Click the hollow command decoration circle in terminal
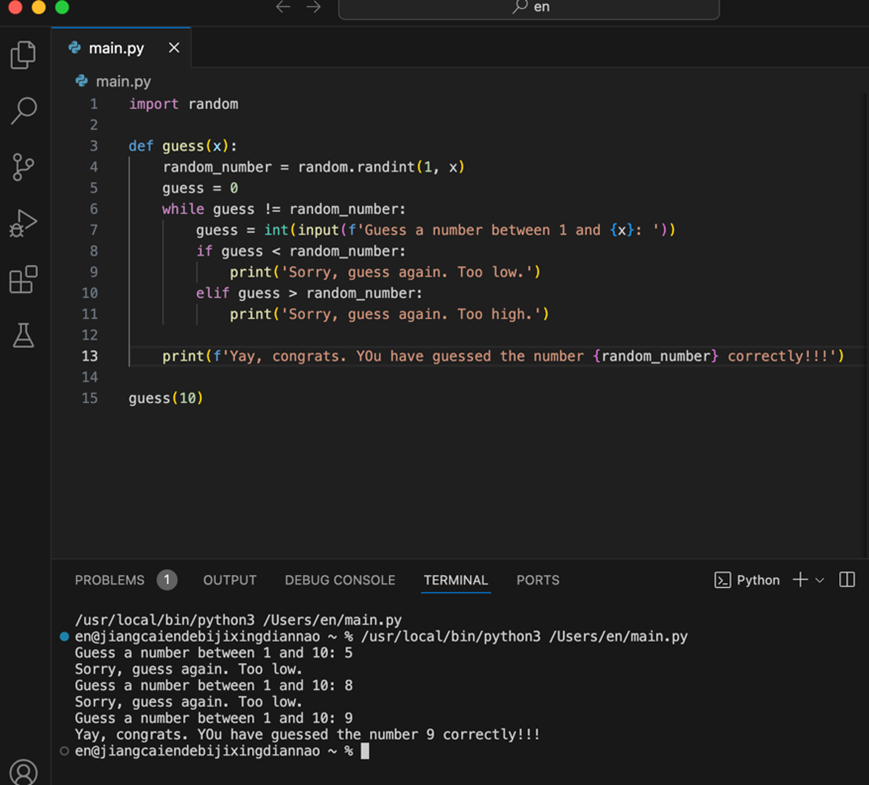Image resolution: width=869 pixels, height=785 pixels. coord(64,751)
